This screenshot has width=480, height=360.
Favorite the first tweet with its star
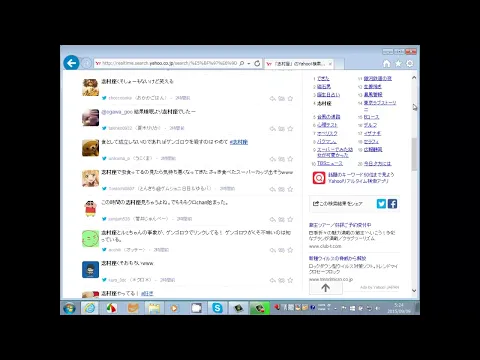pyautogui.click(x=290, y=98)
